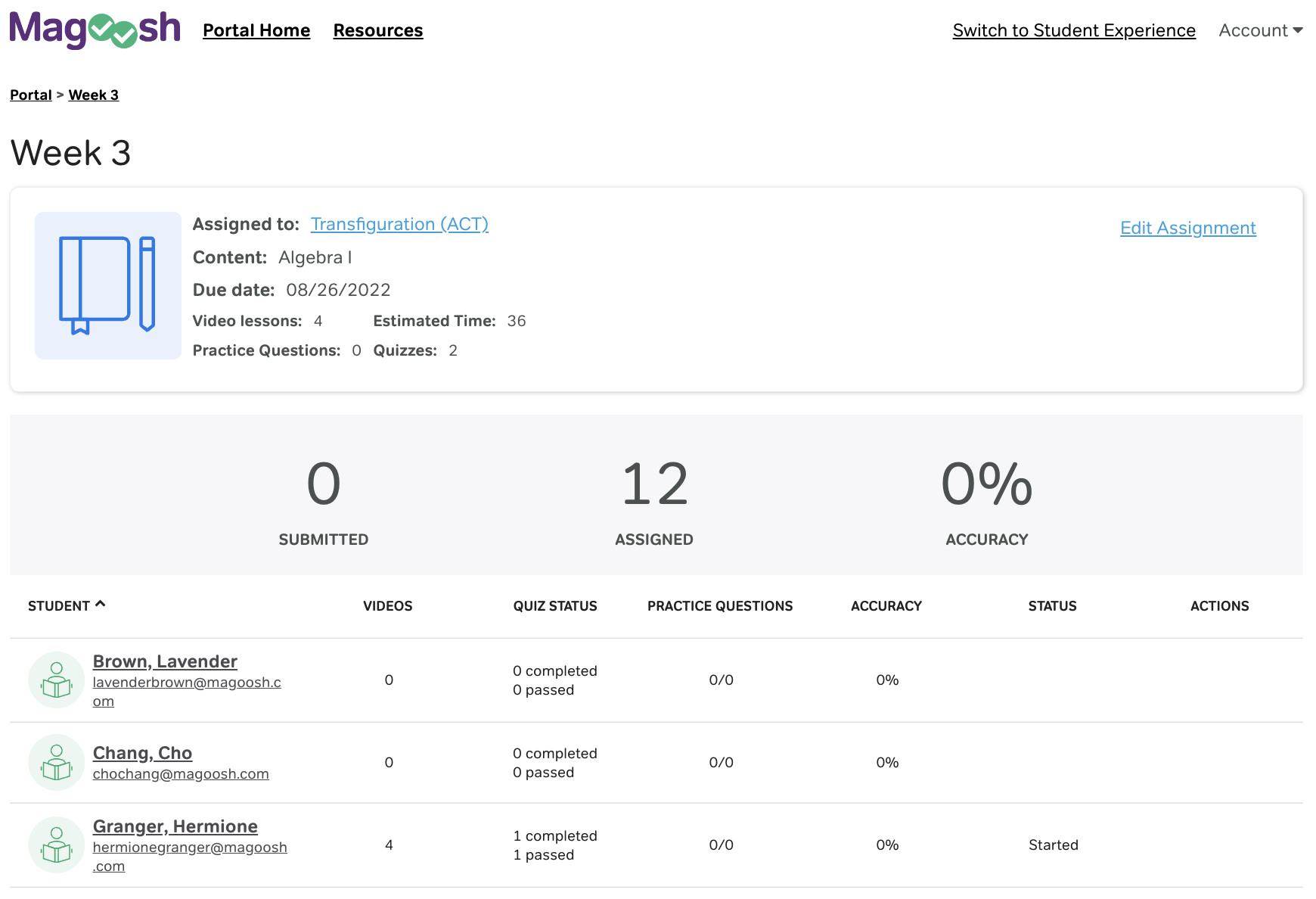This screenshot has height=899, width=1316.
Task: Click the Practice Questions count 0
Action: (356, 350)
